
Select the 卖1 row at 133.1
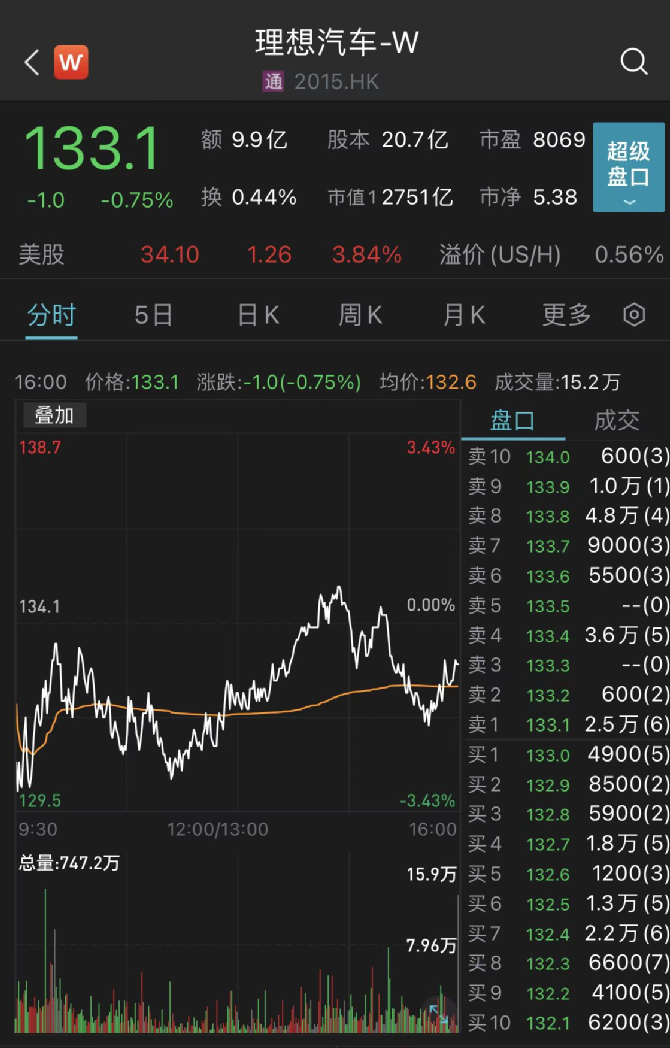tap(566, 725)
